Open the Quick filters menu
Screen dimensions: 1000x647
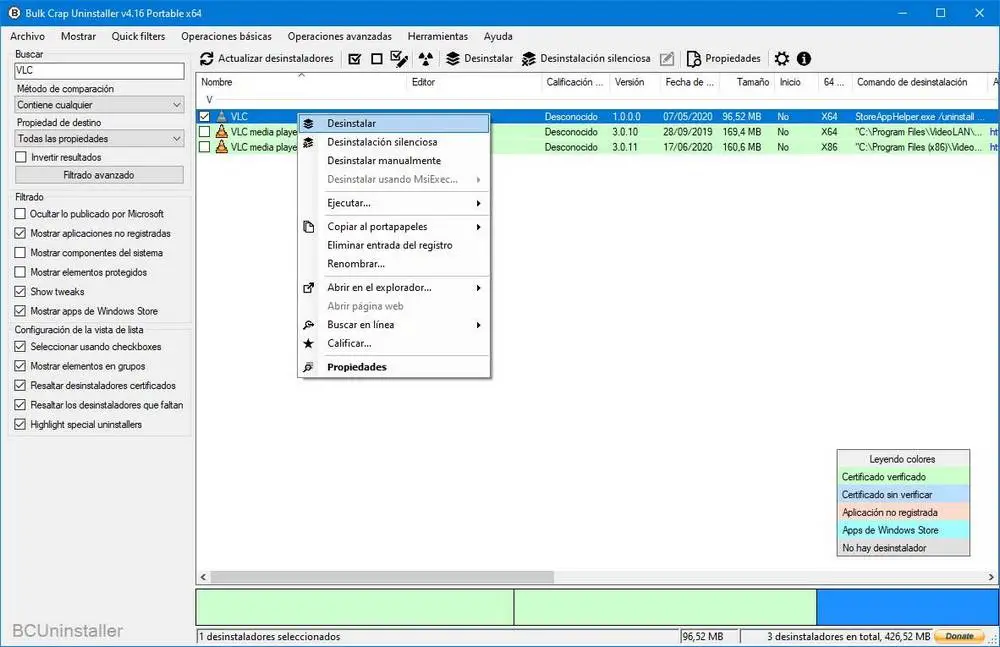click(x=138, y=36)
